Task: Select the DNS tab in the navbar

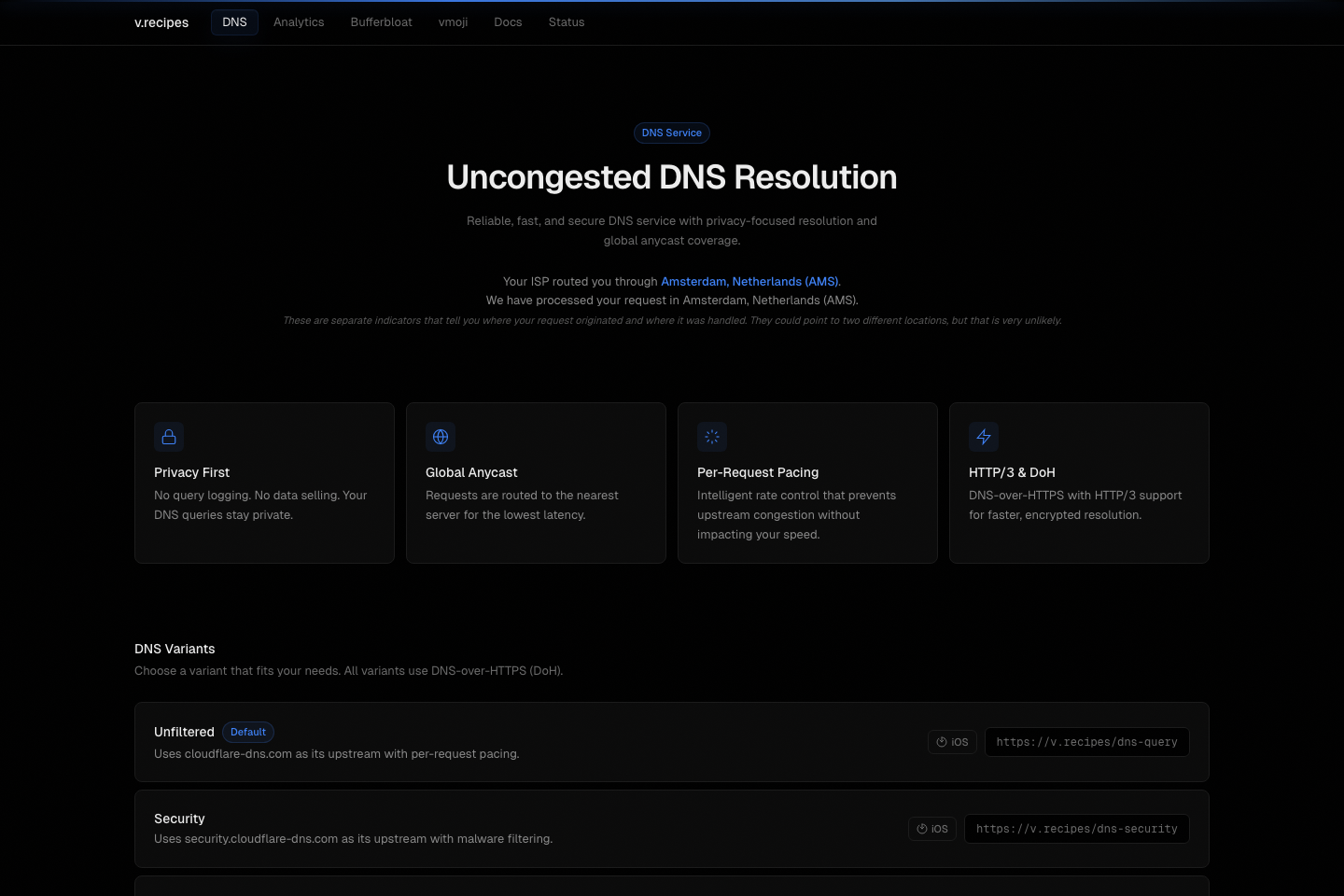Action: (234, 22)
